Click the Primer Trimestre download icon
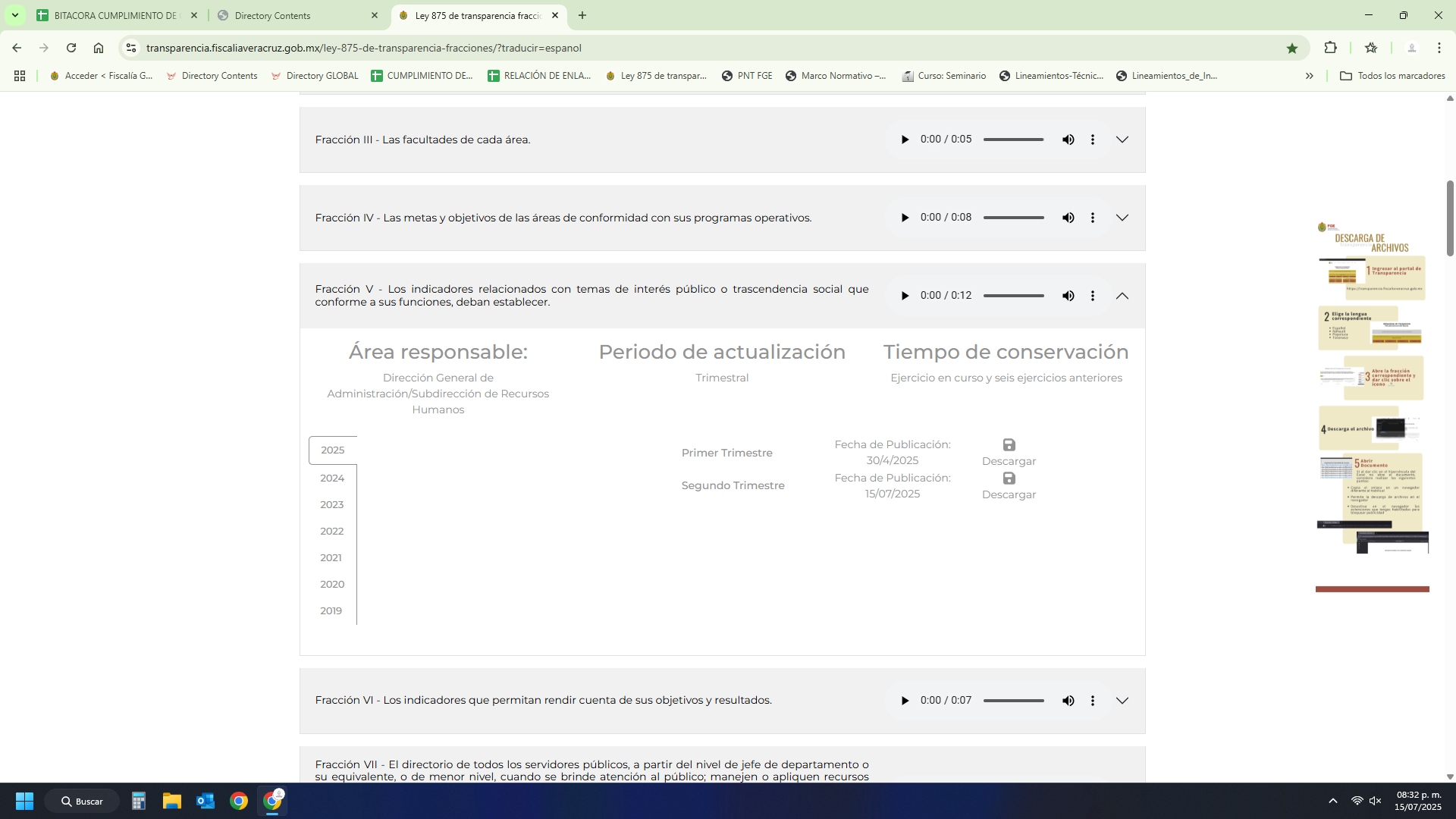 pyautogui.click(x=1009, y=445)
